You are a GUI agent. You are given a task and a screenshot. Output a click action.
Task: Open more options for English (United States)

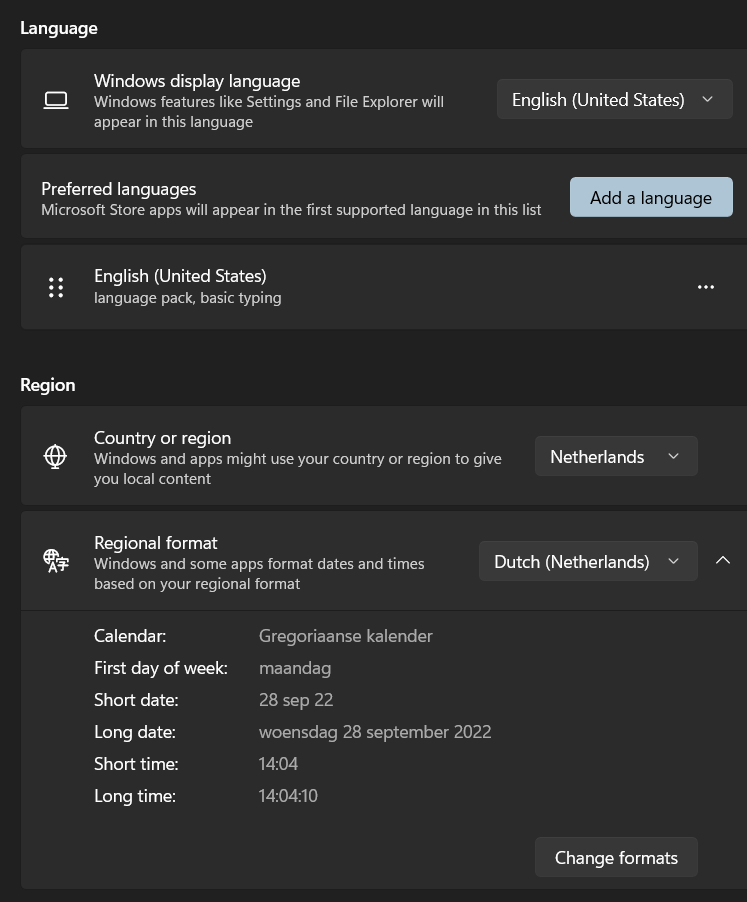706,287
